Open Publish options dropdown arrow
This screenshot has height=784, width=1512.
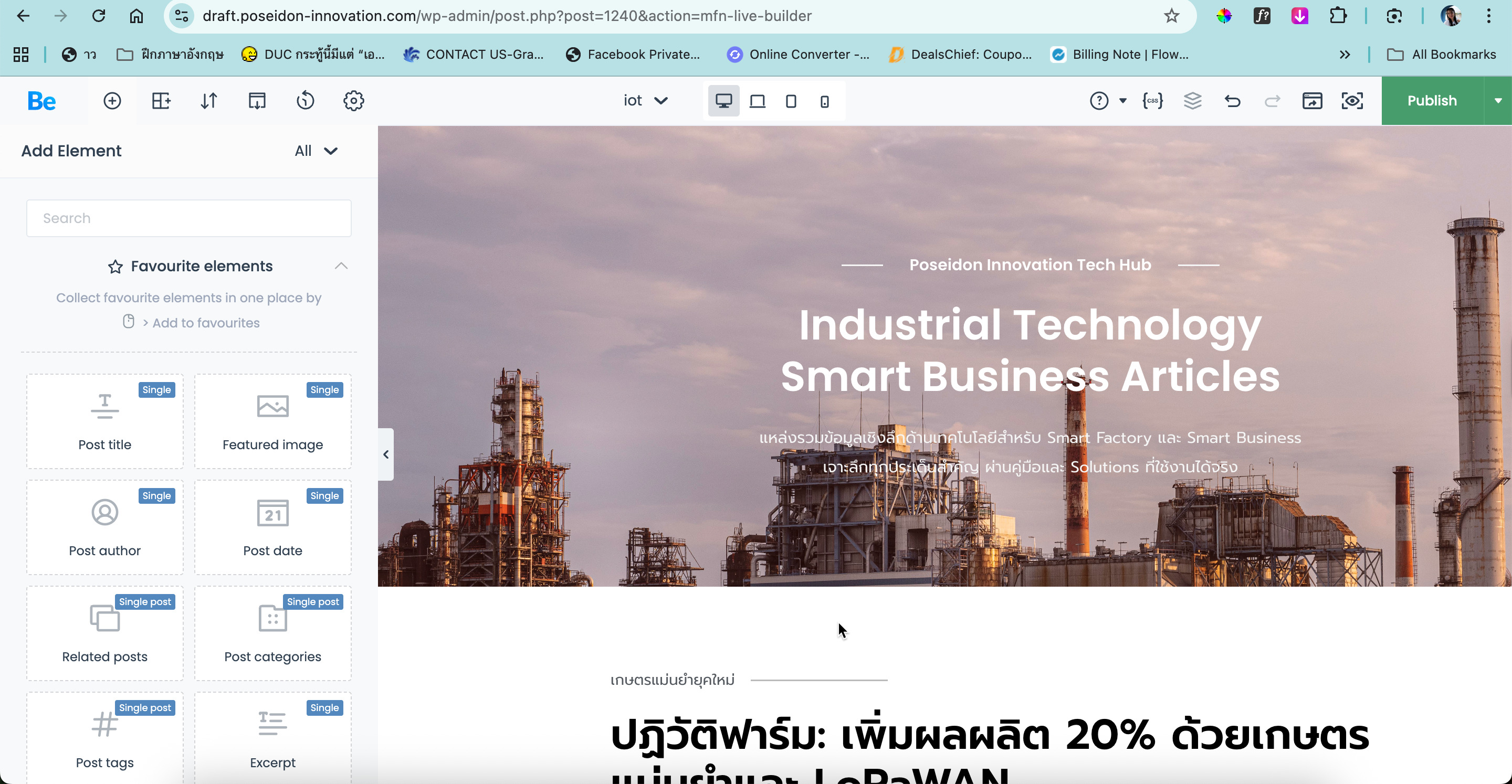coord(1497,101)
